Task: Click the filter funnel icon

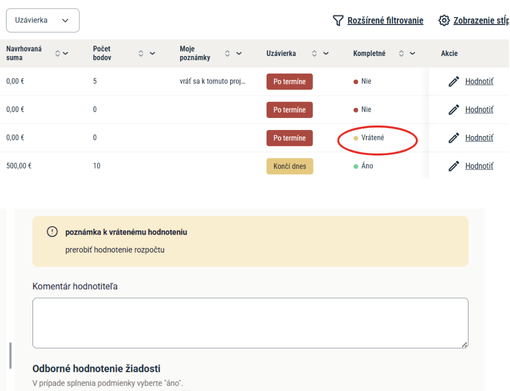Action: (338, 20)
